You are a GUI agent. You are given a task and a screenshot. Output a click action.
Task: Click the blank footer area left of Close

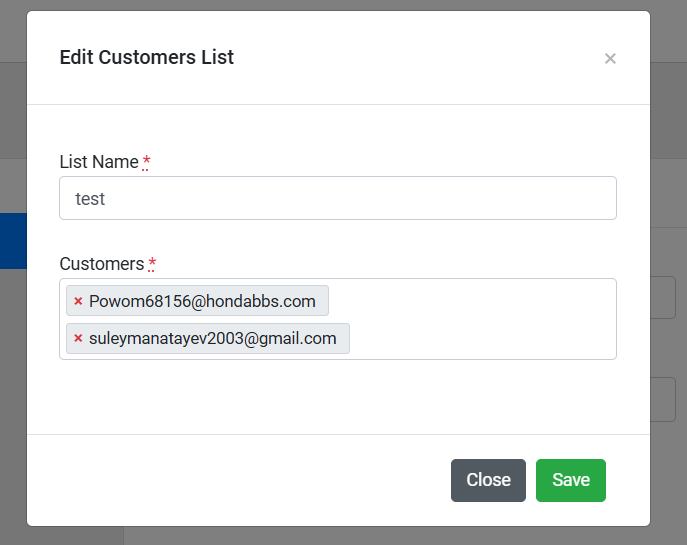pos(240,480)
